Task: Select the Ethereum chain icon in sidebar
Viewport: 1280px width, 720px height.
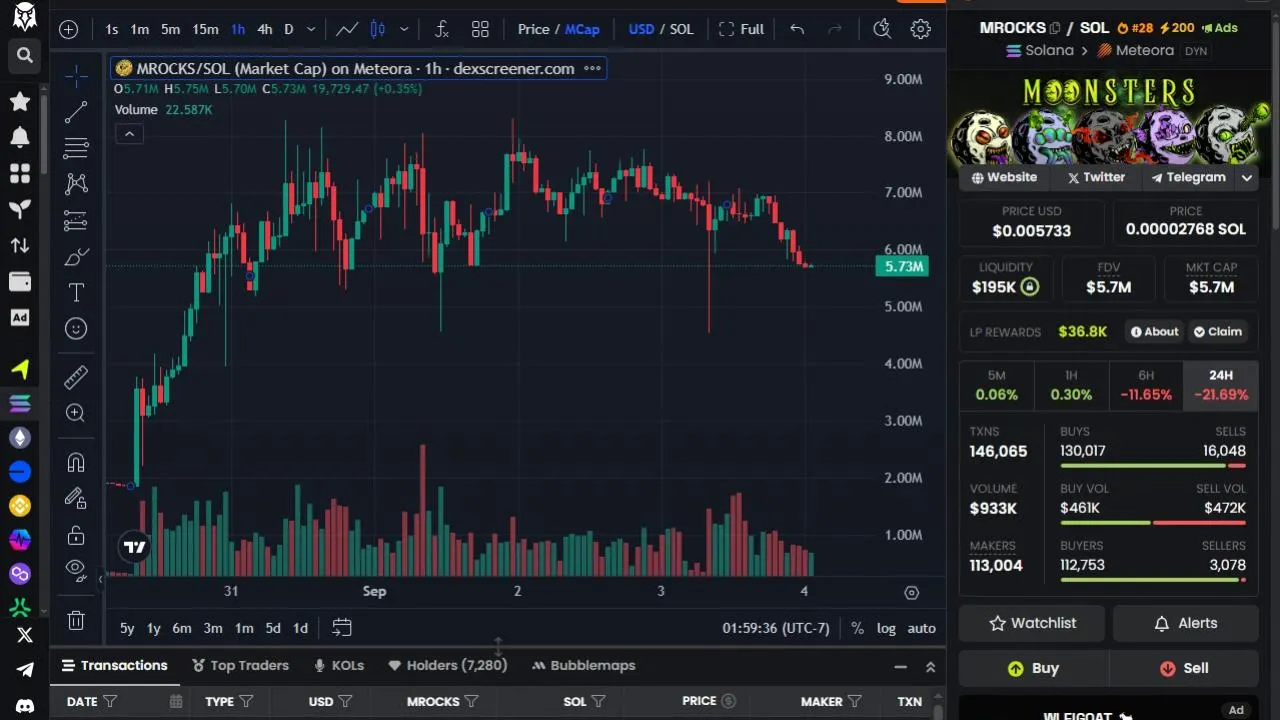Action: [20, 437]
